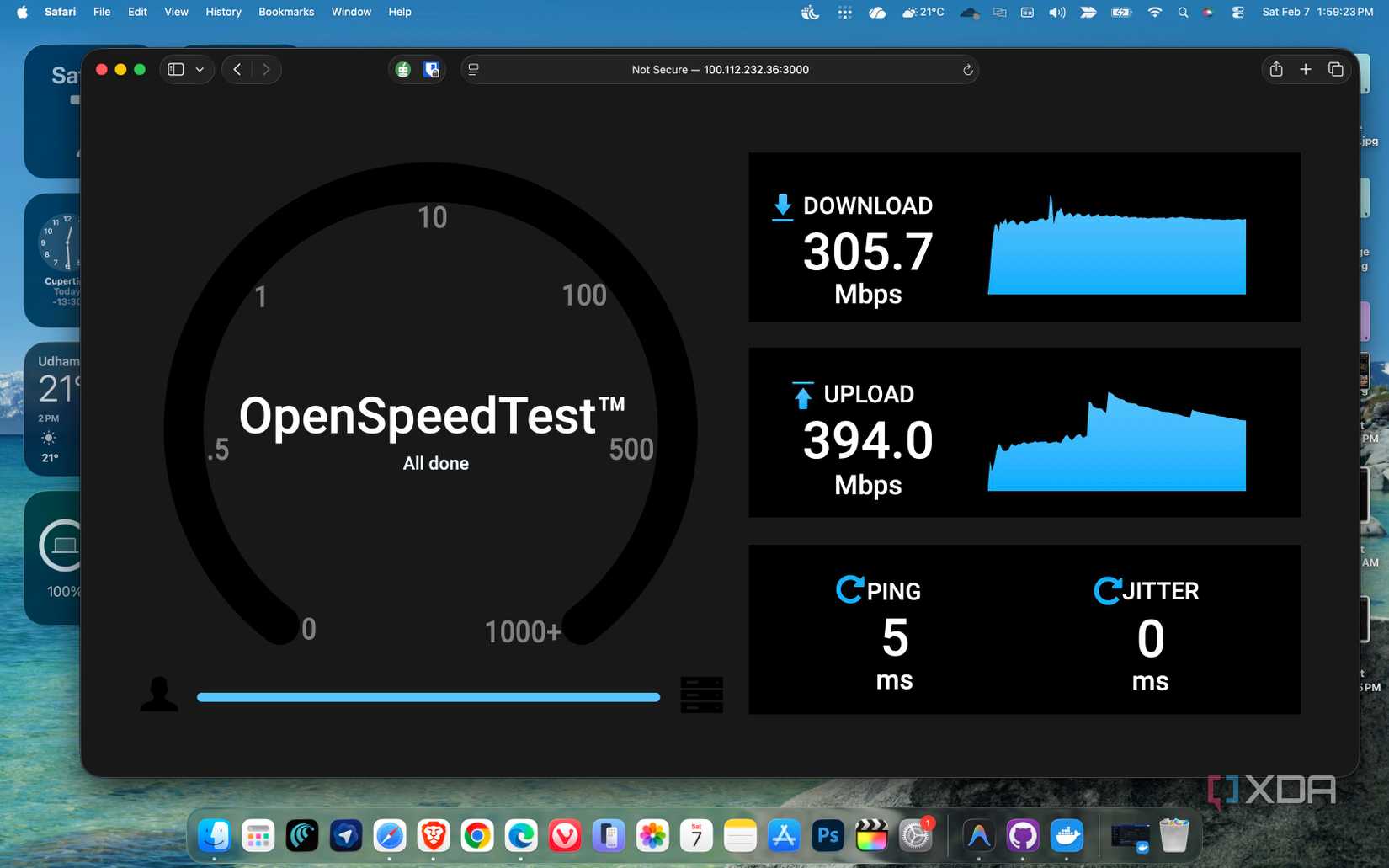The image size is (1389, 868).
Task: Open the Help menu
Action: pos(400,12)
